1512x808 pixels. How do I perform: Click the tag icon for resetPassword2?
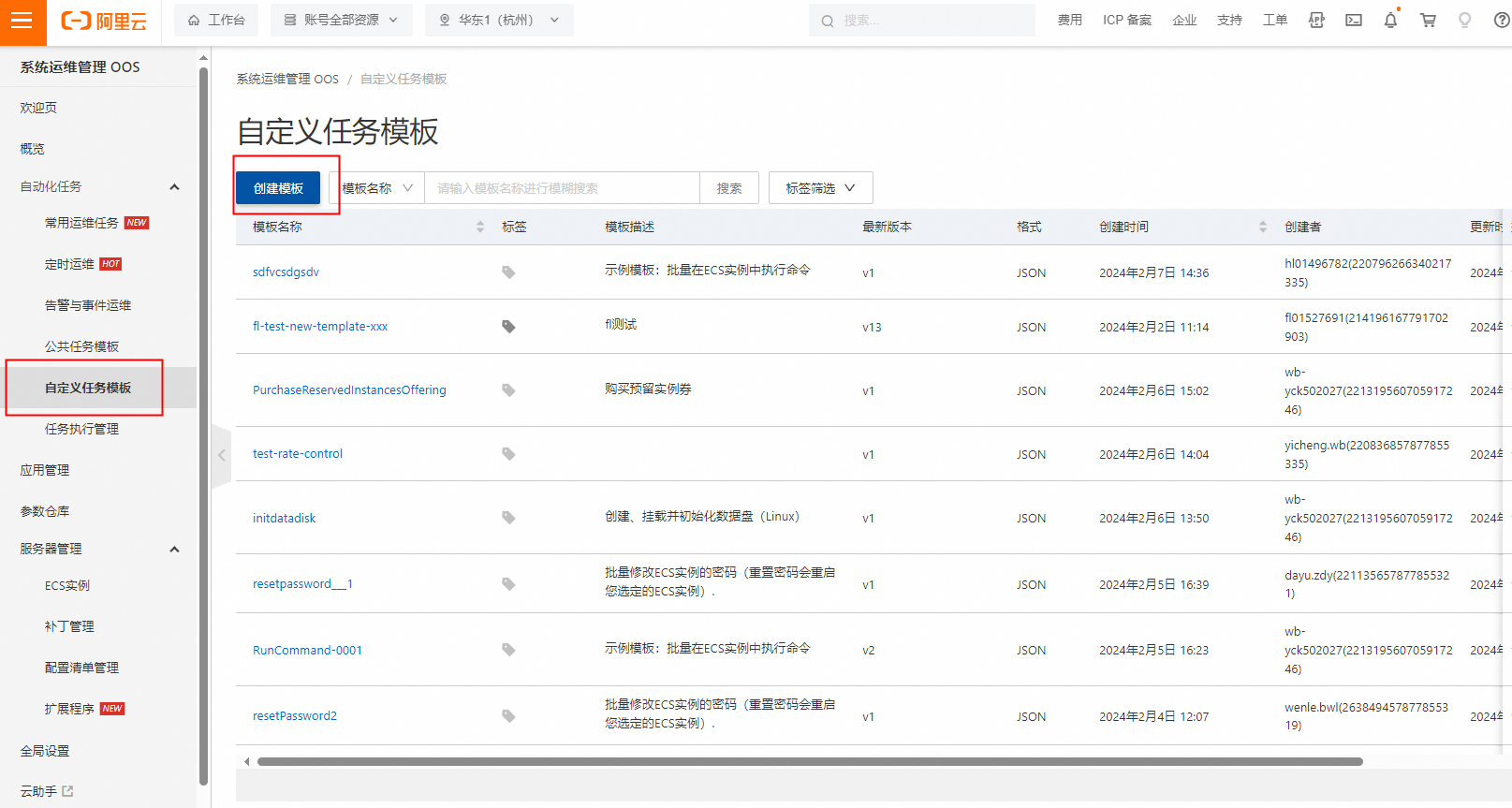point(508,716)
